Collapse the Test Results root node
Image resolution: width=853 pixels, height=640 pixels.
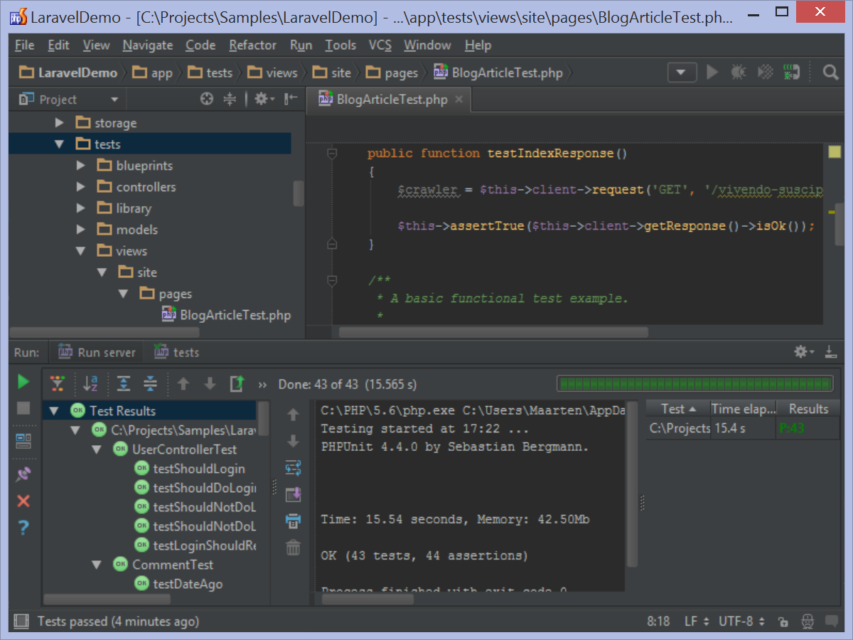pyautogui.click(x=53, y=411)
